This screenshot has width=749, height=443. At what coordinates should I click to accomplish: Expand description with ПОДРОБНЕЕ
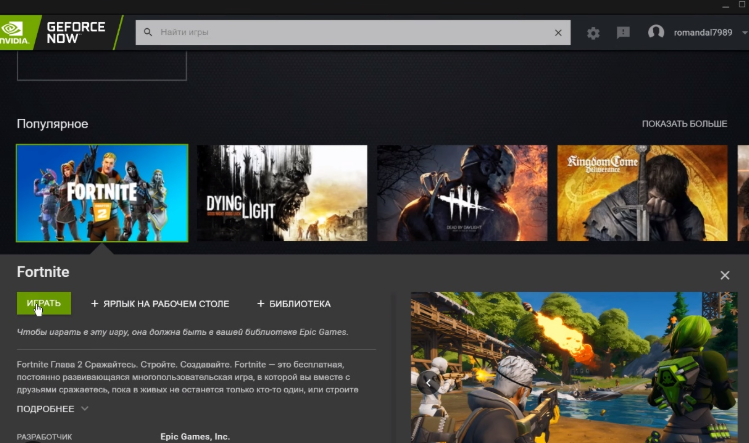pos(53,409)
